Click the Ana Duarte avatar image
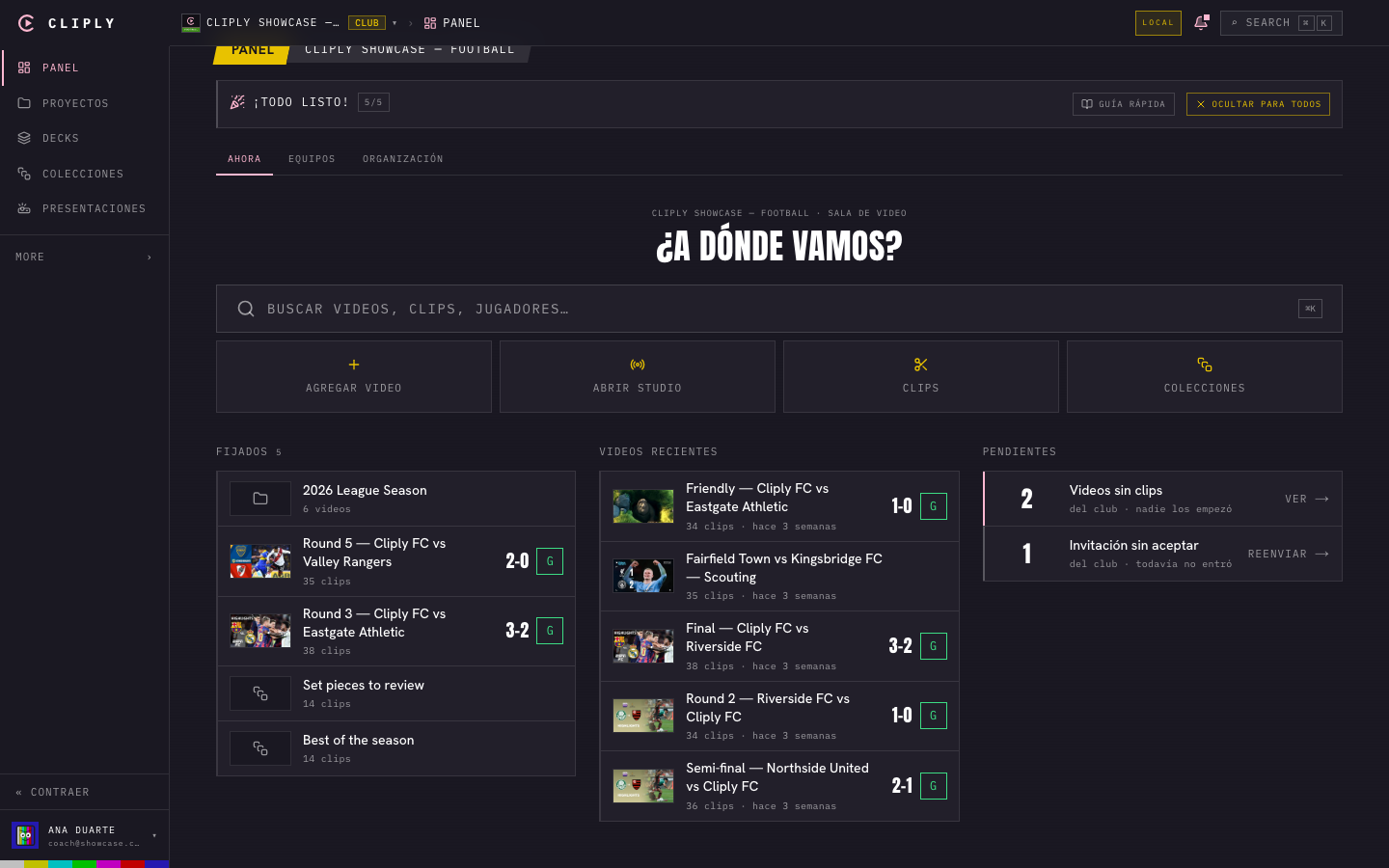The width and height of the screenshot is (1389, 868). pyautogui.click(x=25, y=835)
